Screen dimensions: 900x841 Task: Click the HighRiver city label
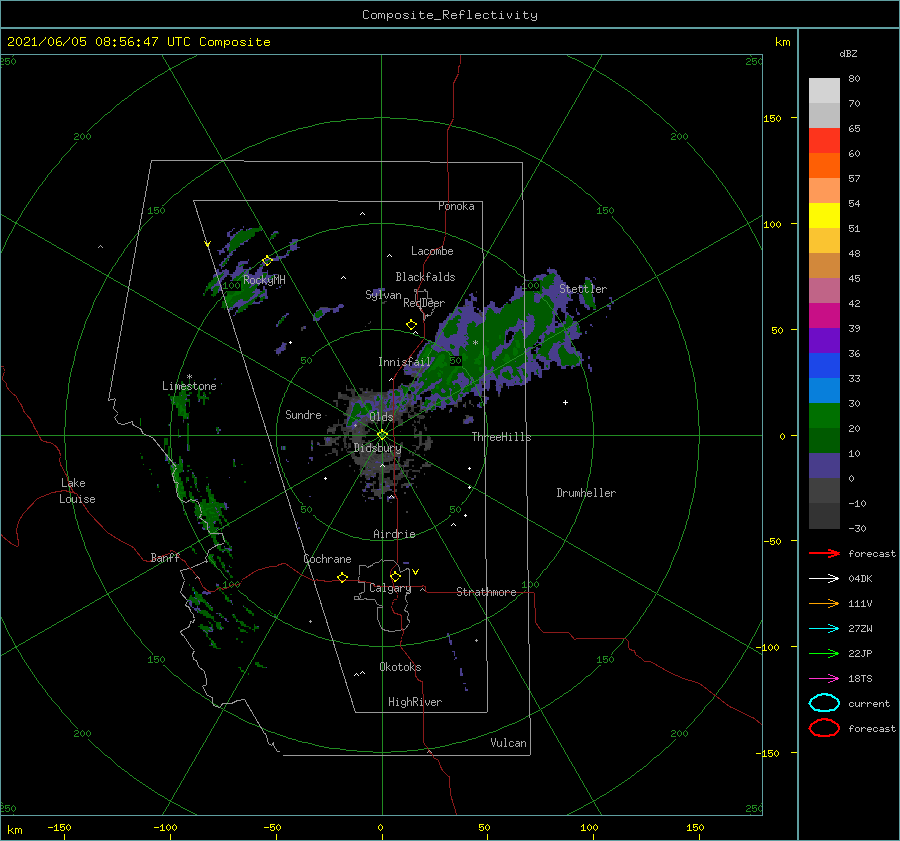[415, 702]
